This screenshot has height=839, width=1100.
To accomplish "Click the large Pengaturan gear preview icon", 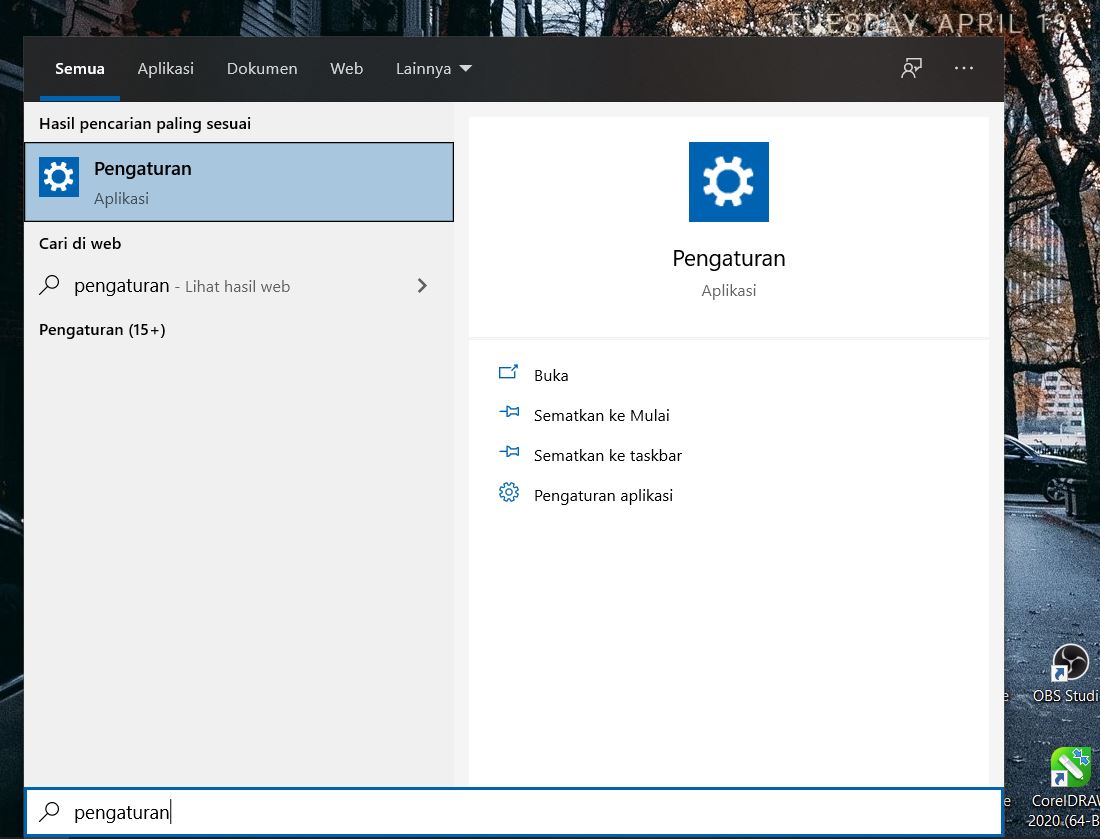I will click(x=728, y=182).
